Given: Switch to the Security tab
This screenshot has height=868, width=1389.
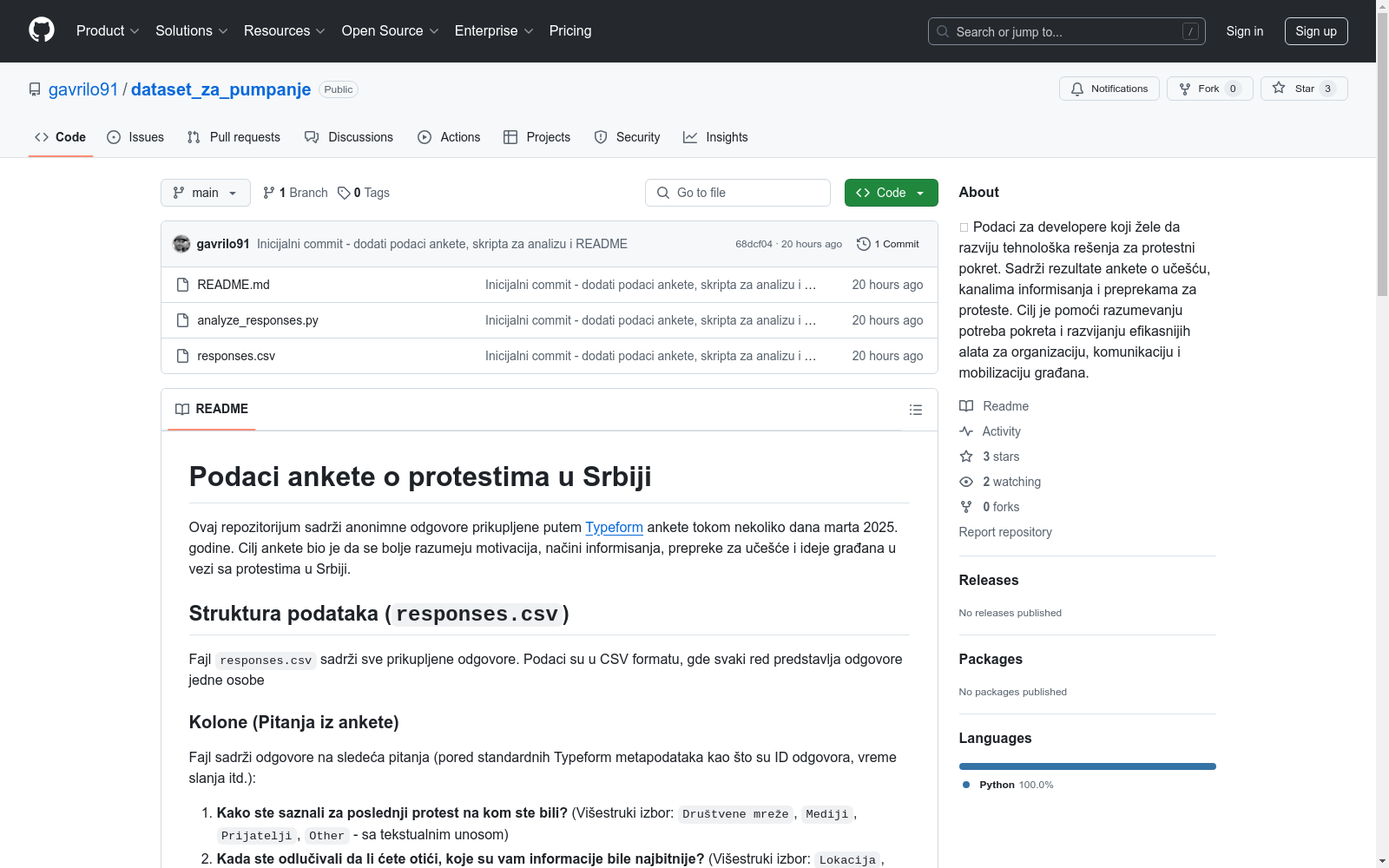Looking at the screenshot, I should [x=627, y=137].
